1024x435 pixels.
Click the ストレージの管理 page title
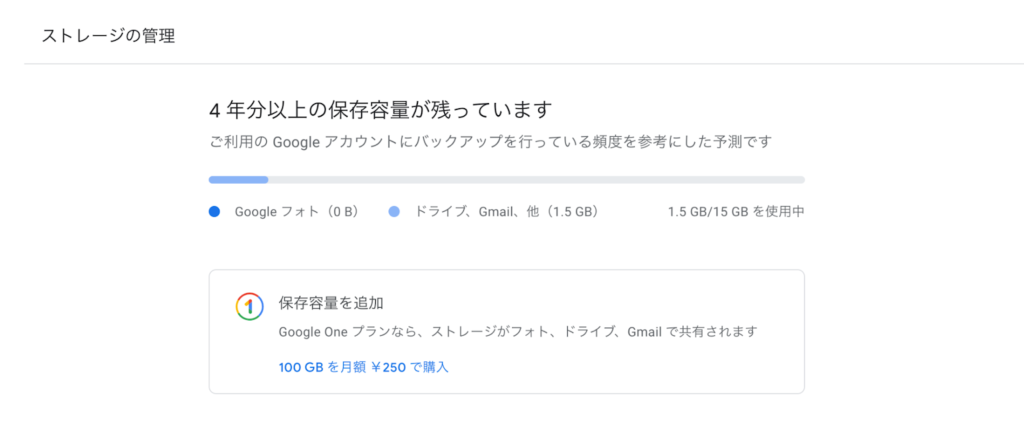108,36
